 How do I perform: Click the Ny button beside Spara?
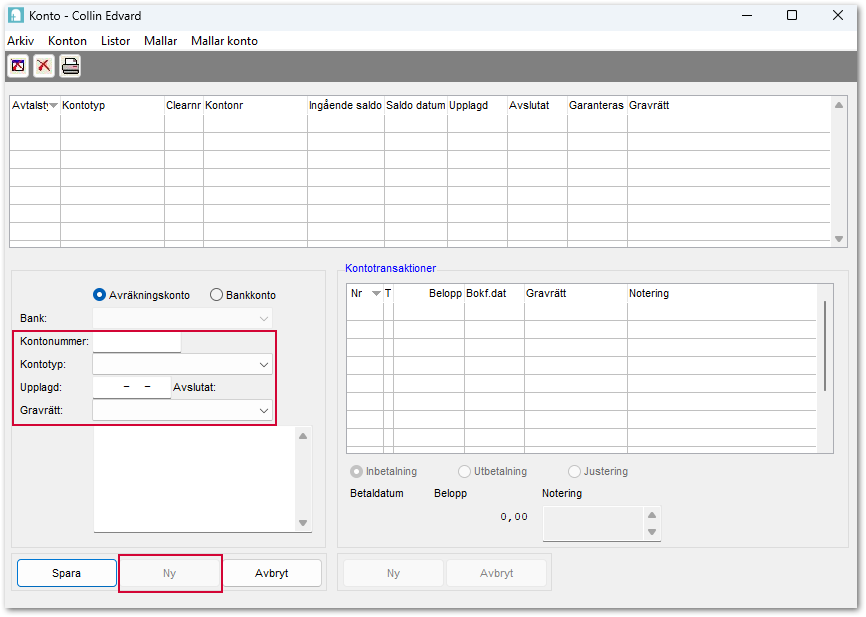tap(170, 573)
